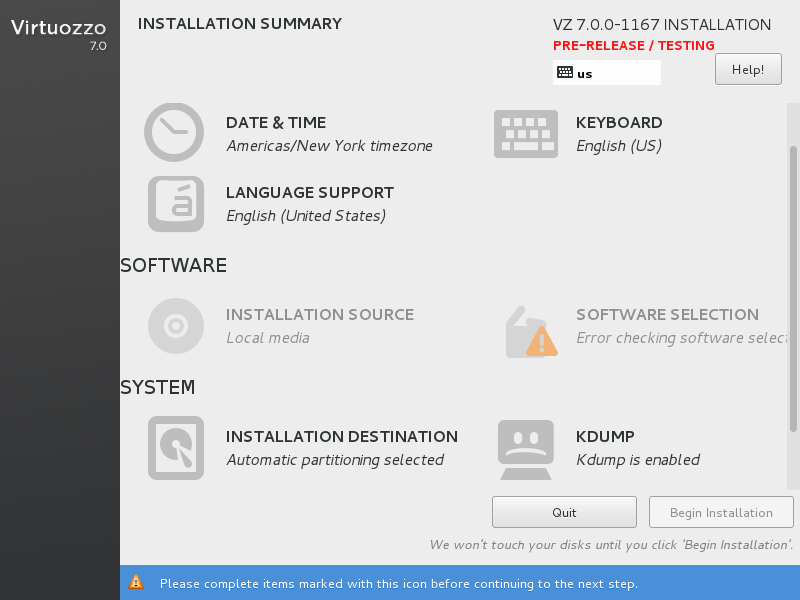Image resolution: width=800 pixels, height=600 pixels.
Task: Open the KDUMP 'Kdump is enabled' label
Action: tap(638, 460)
